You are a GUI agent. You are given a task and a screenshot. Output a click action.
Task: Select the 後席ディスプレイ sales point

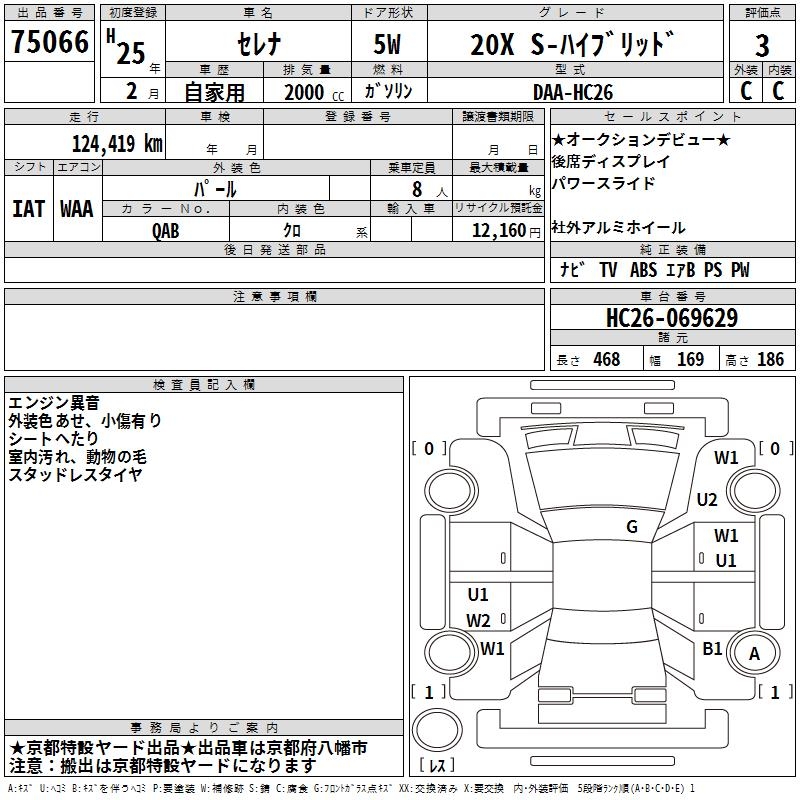click(611, 161)
